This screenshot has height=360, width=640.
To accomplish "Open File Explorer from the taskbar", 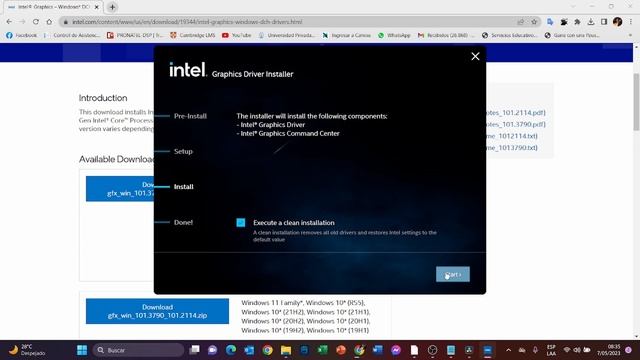I will point(286,350).
